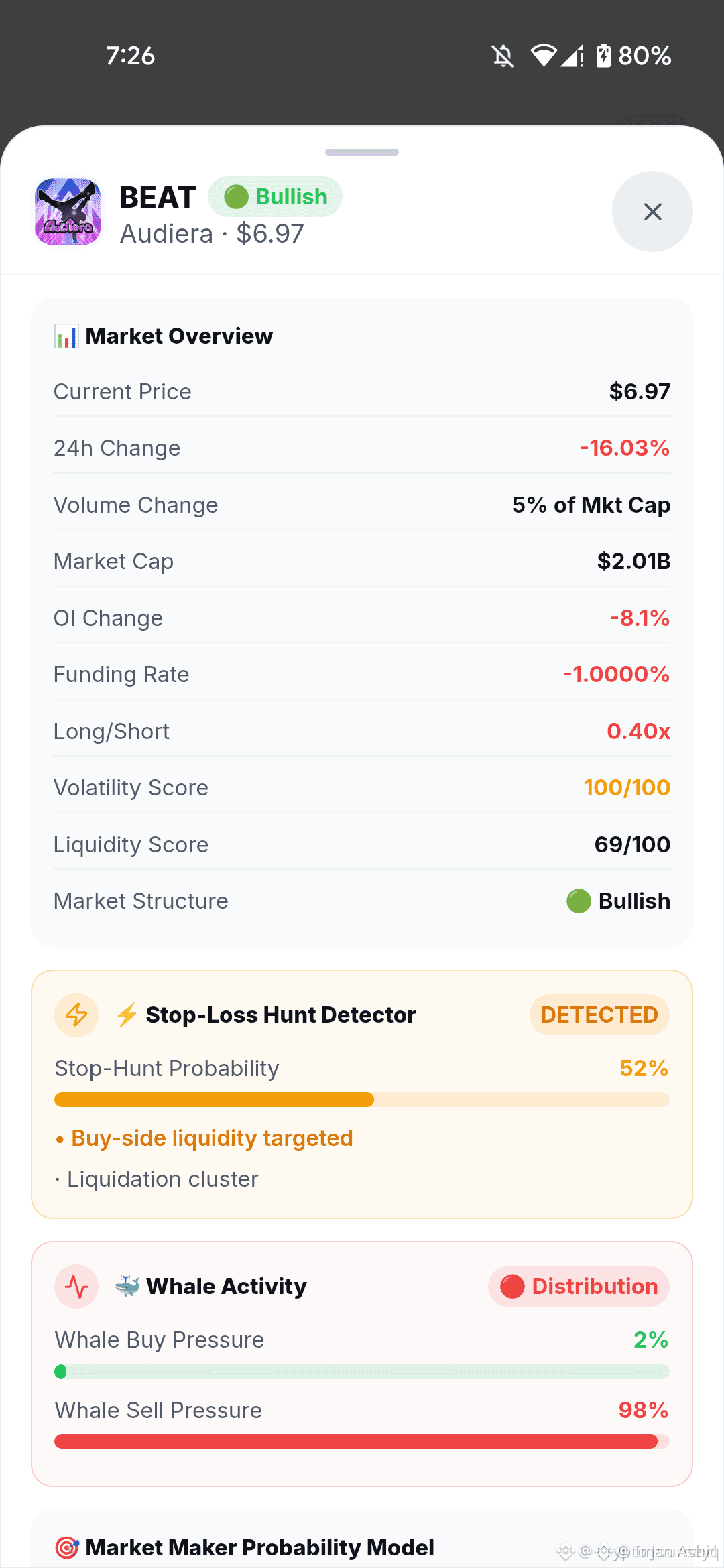The image size is (724, 1568).
Task: Tap the lightning bolt circle icon
Action: click(x=76, y=1015)
